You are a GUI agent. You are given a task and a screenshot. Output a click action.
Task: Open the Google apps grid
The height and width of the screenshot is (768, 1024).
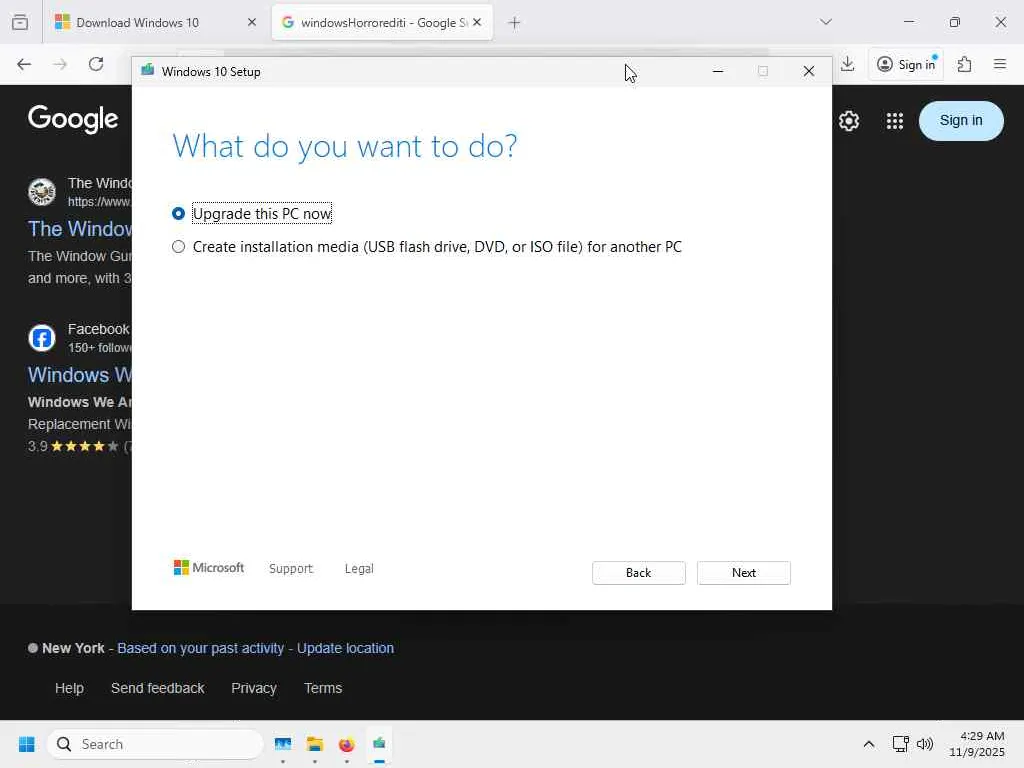[x=895, y=121]
